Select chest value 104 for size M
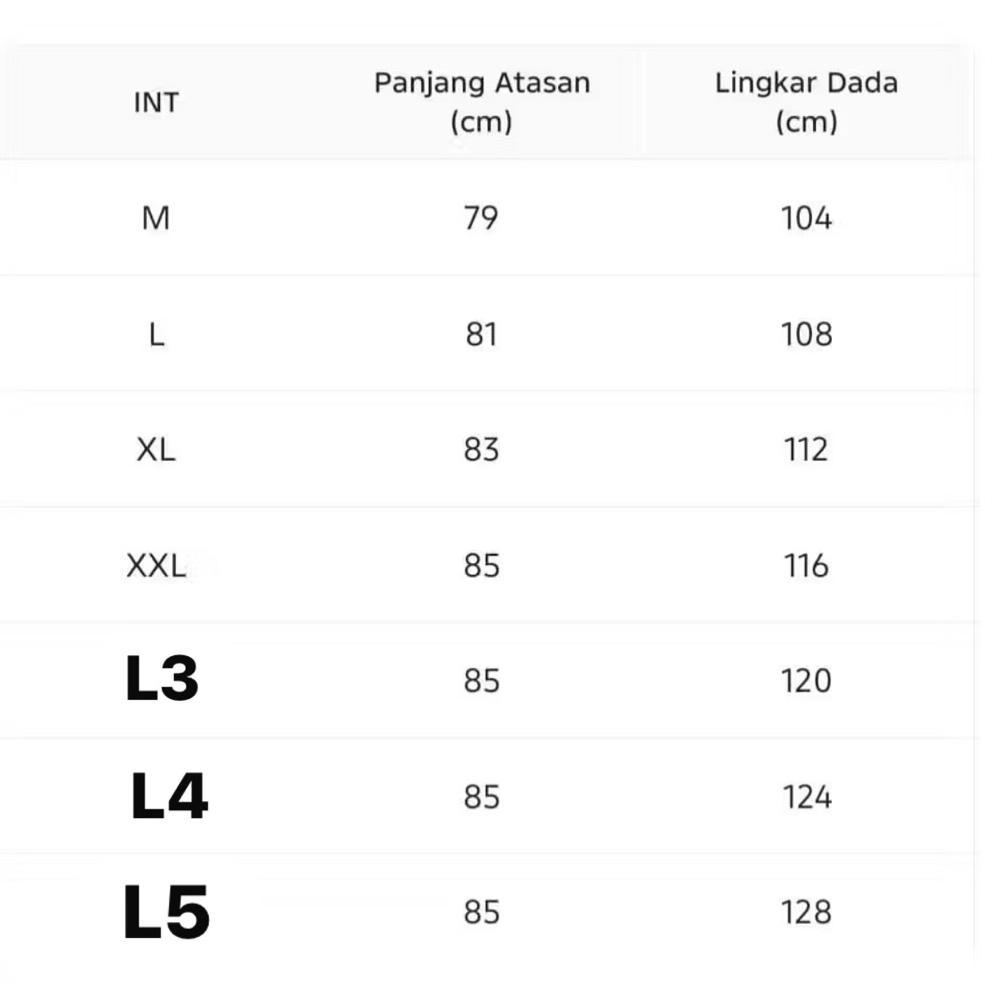The image size is (996, 996). [x=806, y=218]
